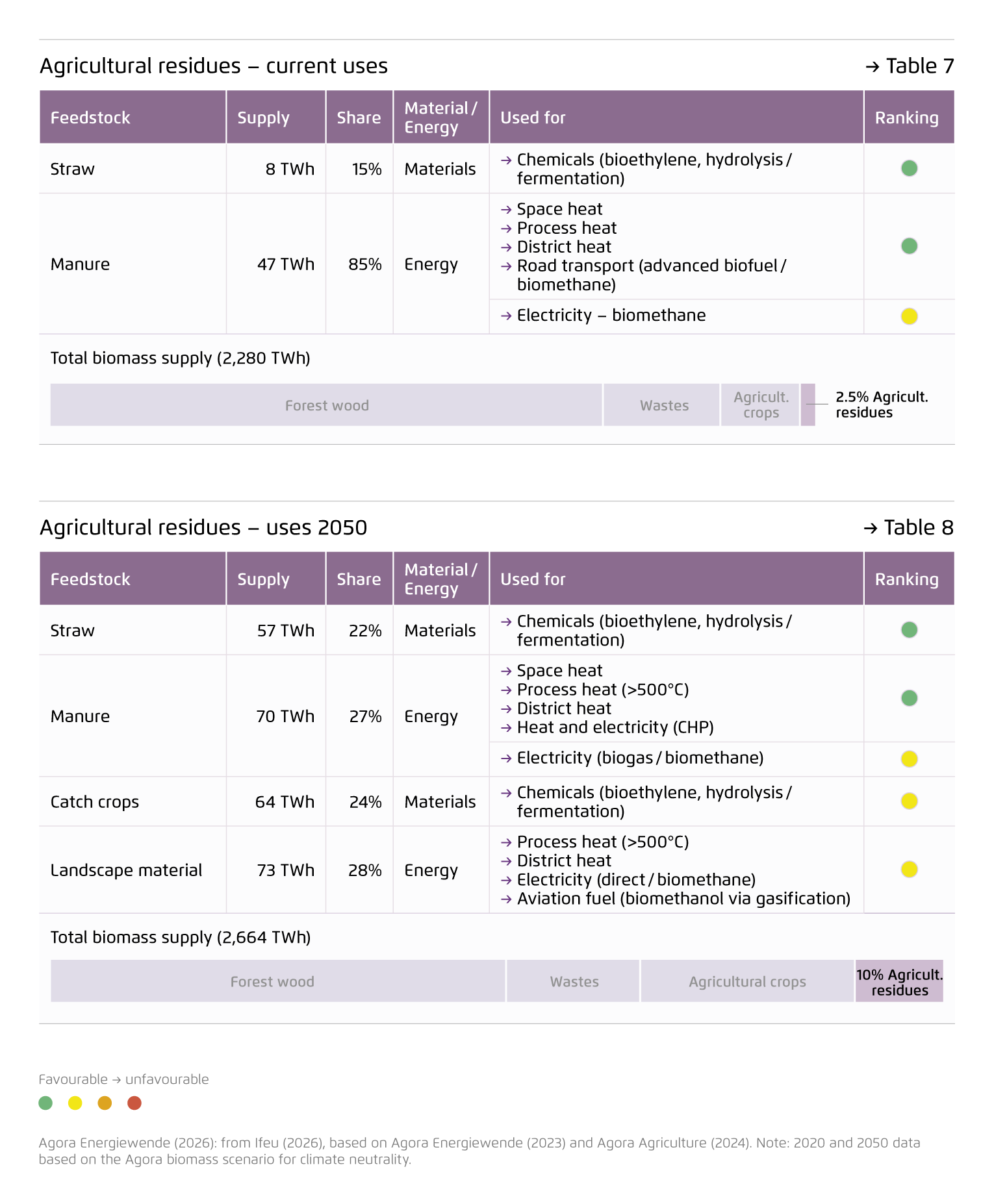Click the "Agricultural residues – uses 2050" heading

click(203, 528)
